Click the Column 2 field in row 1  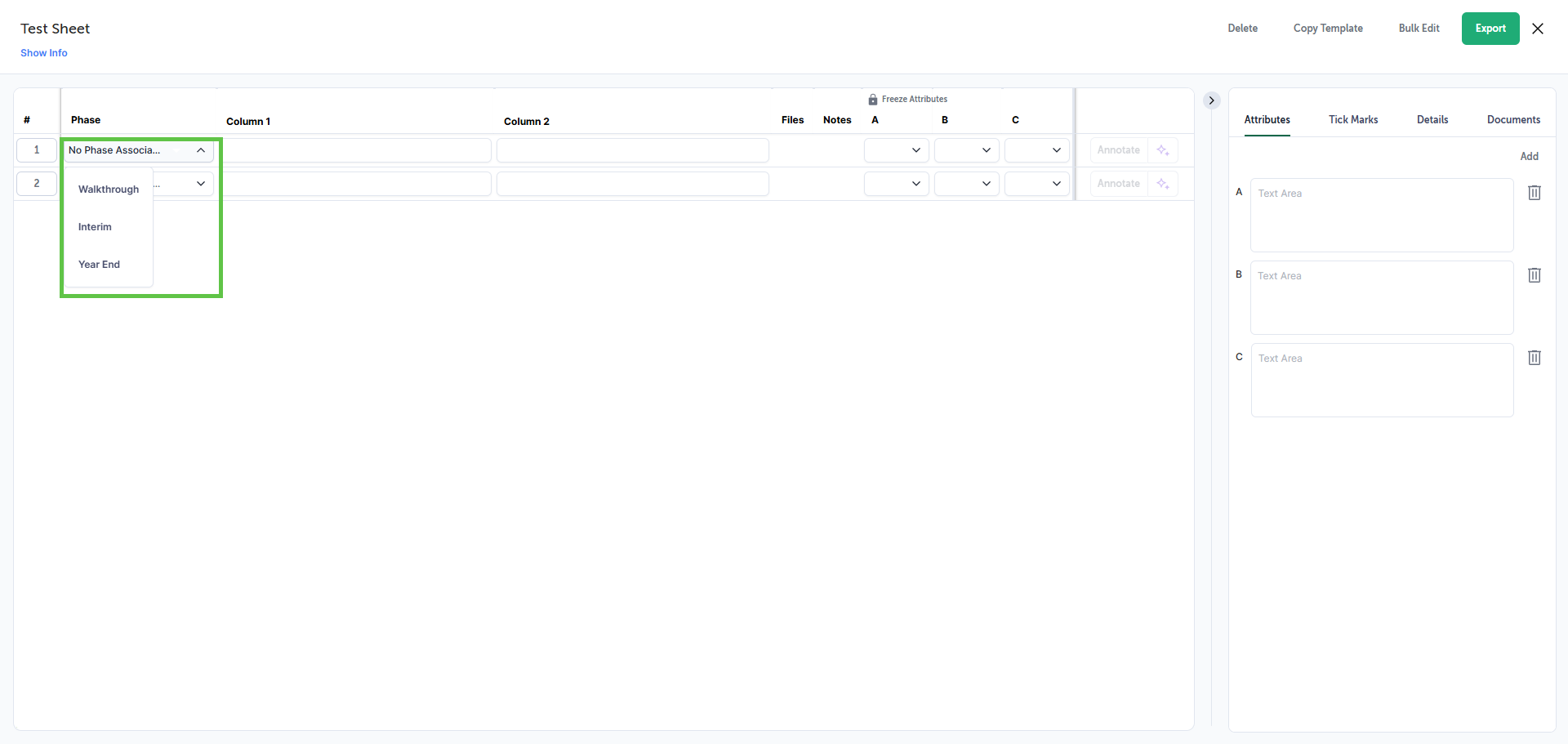[633, 150]
